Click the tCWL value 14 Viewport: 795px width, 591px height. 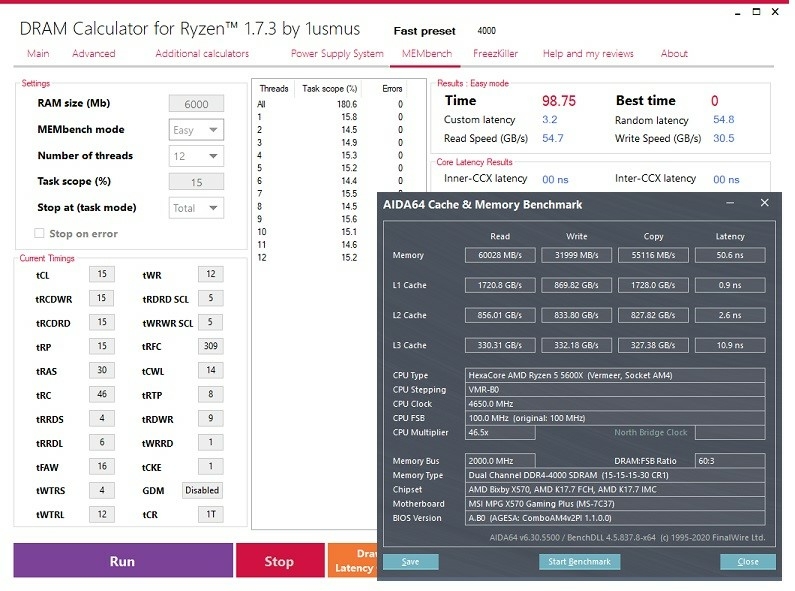pos(210,370)
